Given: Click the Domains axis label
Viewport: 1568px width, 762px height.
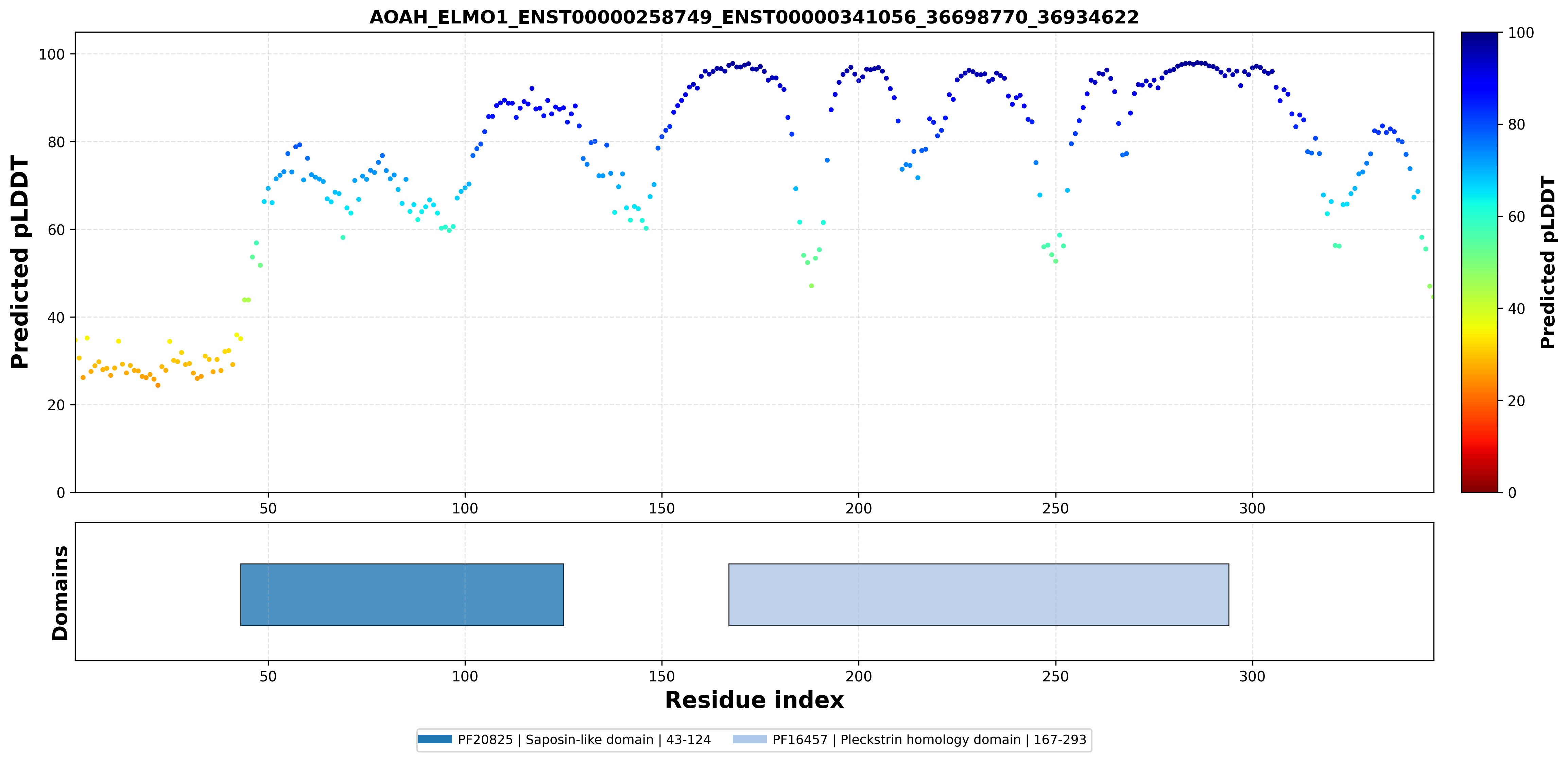Looking at the screenshot, I should [x=60, y=593].
